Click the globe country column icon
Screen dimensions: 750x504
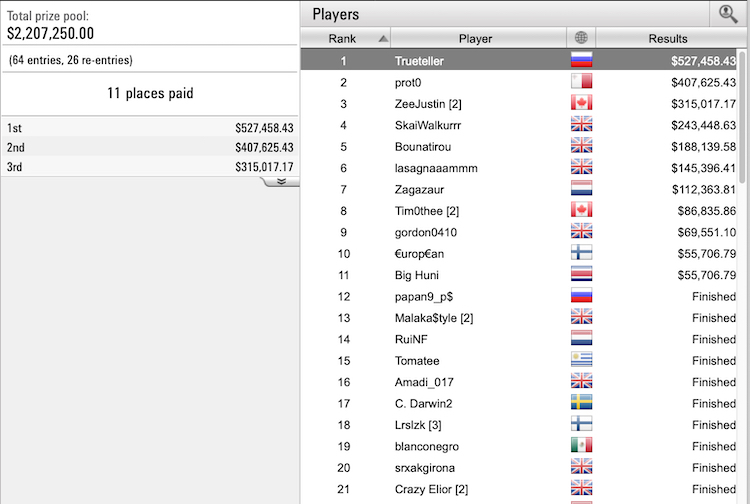[x=580, y=39]
